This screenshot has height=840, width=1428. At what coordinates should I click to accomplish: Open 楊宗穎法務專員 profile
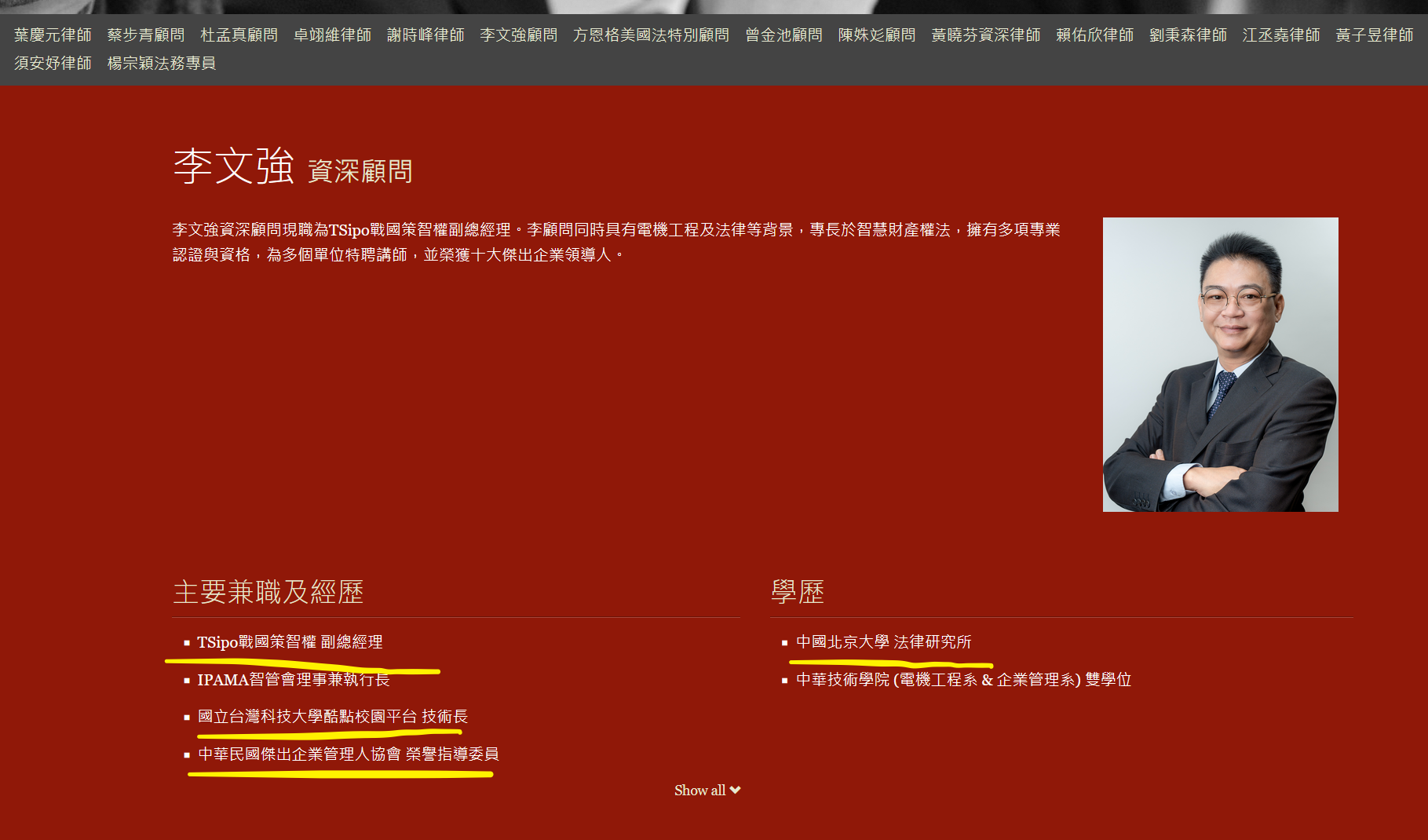pyautogui.click(x=162, y=63)
